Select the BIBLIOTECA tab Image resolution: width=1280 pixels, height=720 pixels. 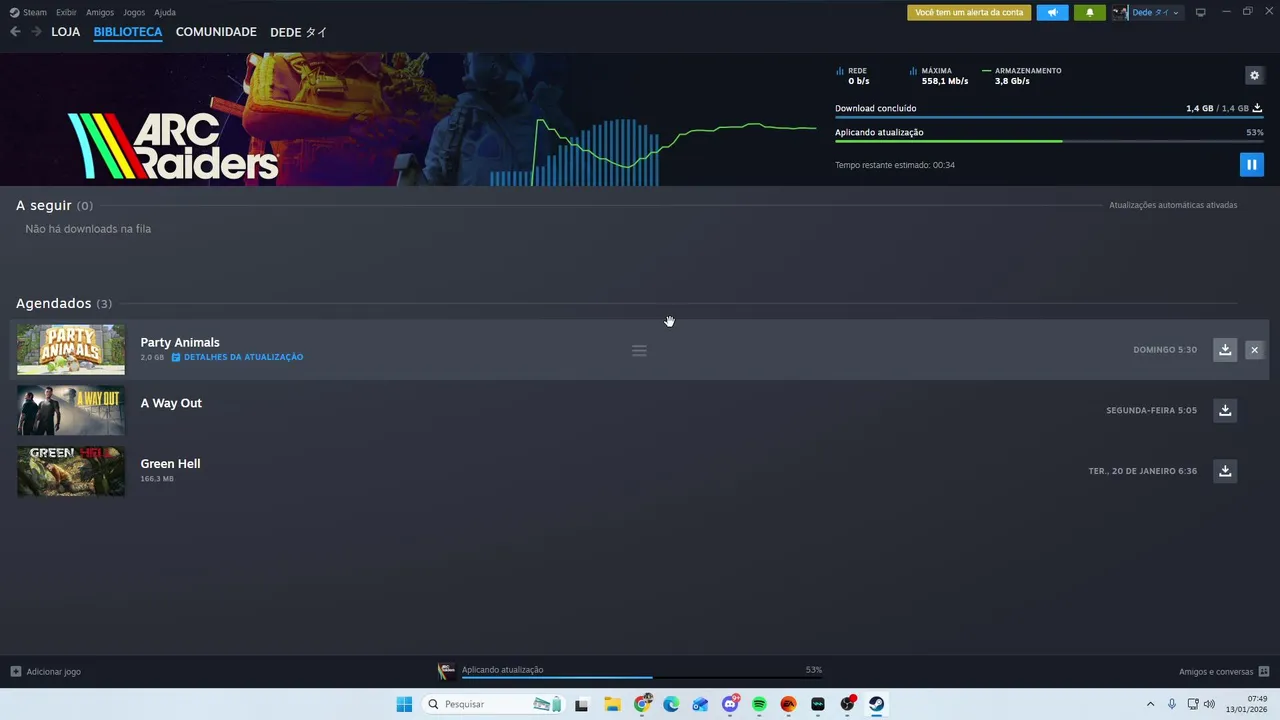128,32
